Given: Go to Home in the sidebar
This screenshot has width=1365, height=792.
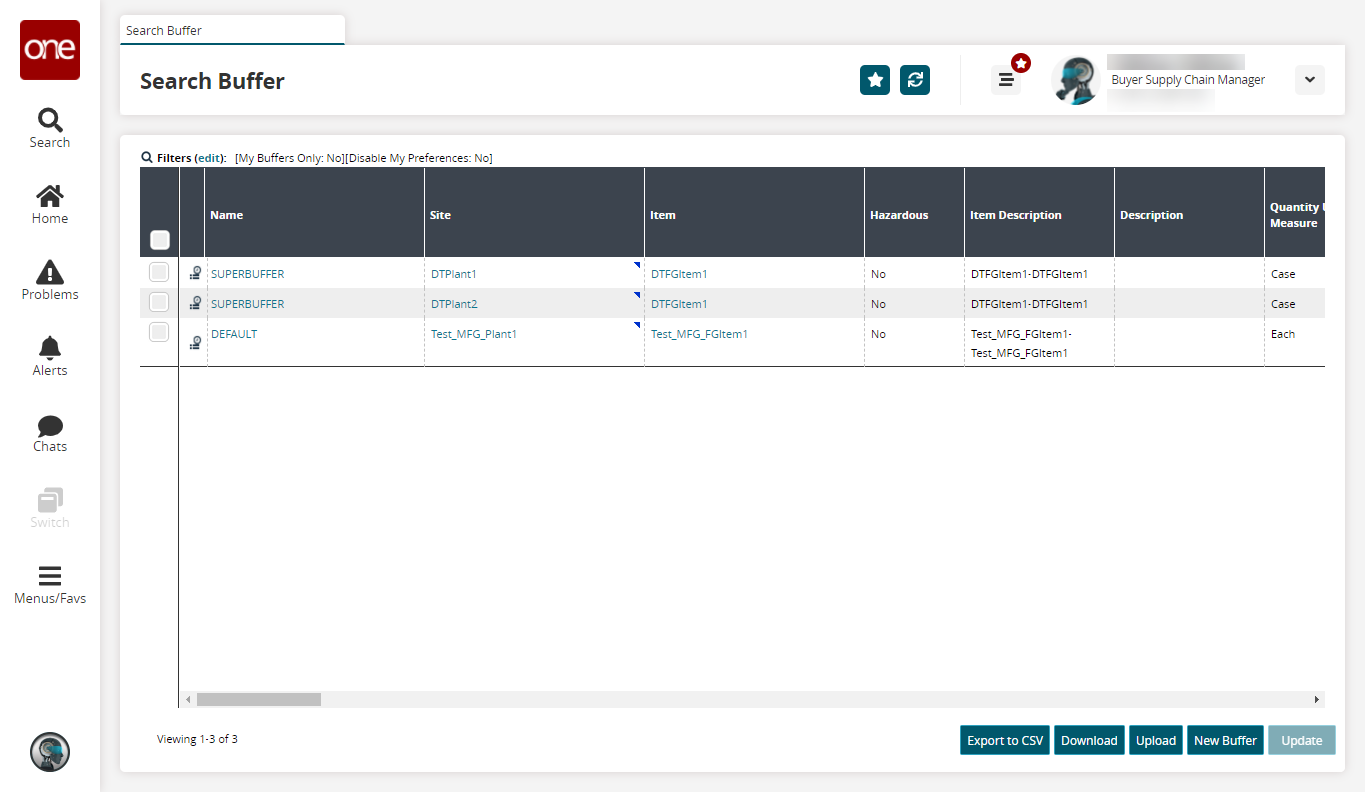Looking at the screenshot, I should (50, 204).
